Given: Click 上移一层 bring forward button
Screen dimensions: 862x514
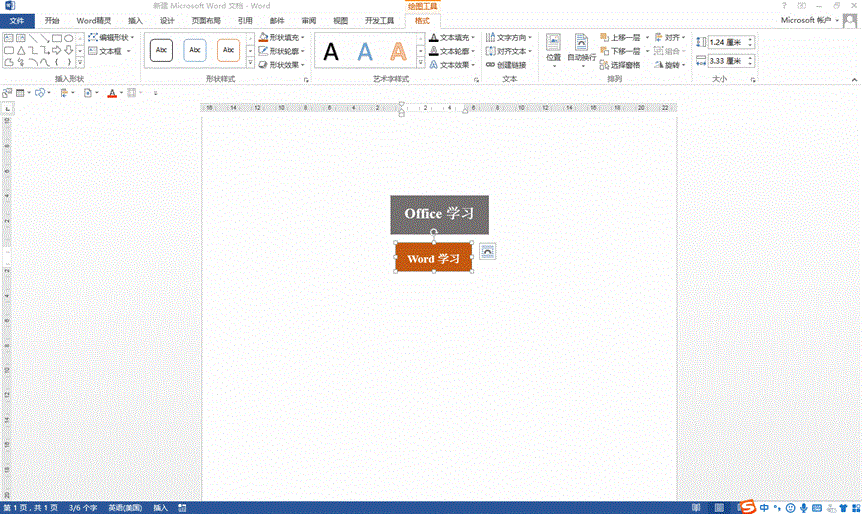Looking at the screenshot, I should pos(620,37).
